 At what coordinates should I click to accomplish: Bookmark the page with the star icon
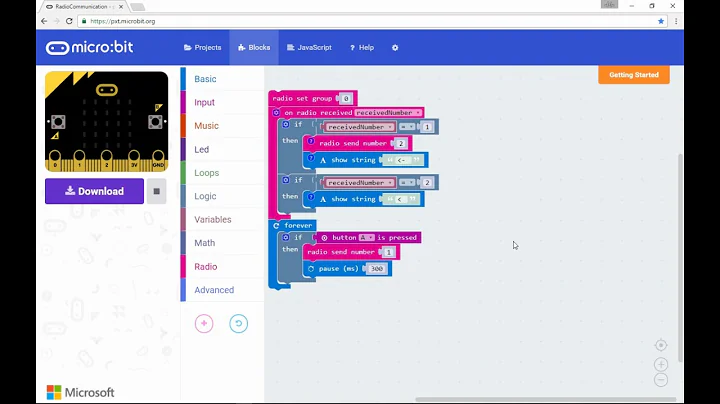pos(661,21)
